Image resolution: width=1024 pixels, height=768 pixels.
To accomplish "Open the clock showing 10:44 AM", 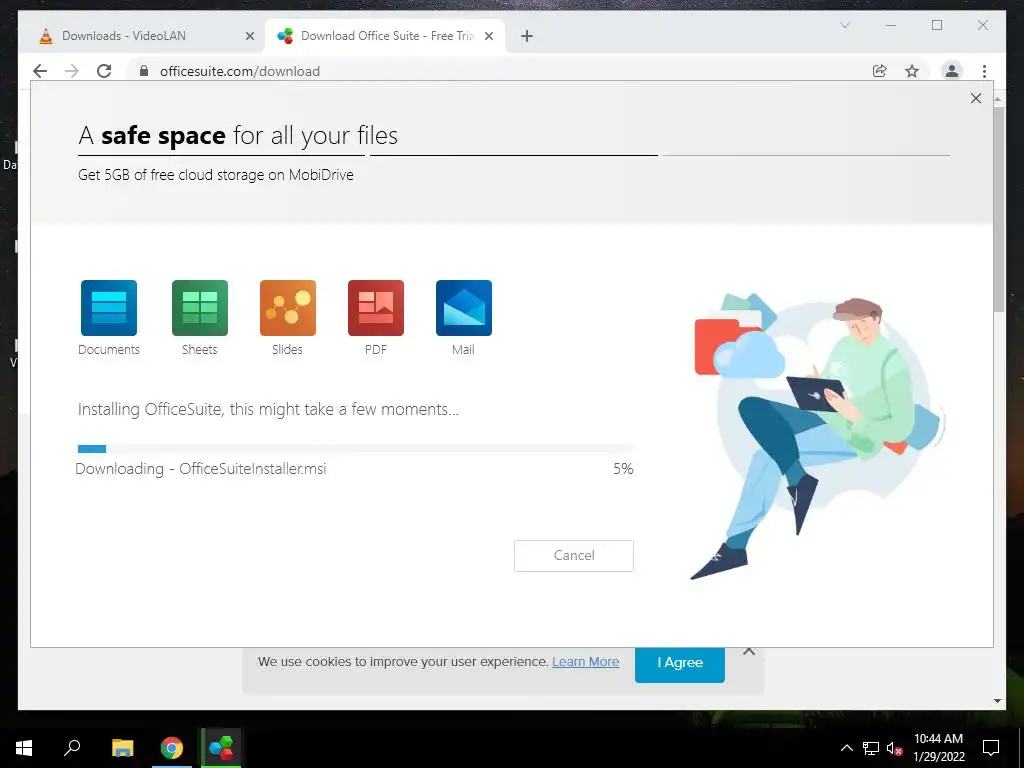I will (x=938, y=748).
